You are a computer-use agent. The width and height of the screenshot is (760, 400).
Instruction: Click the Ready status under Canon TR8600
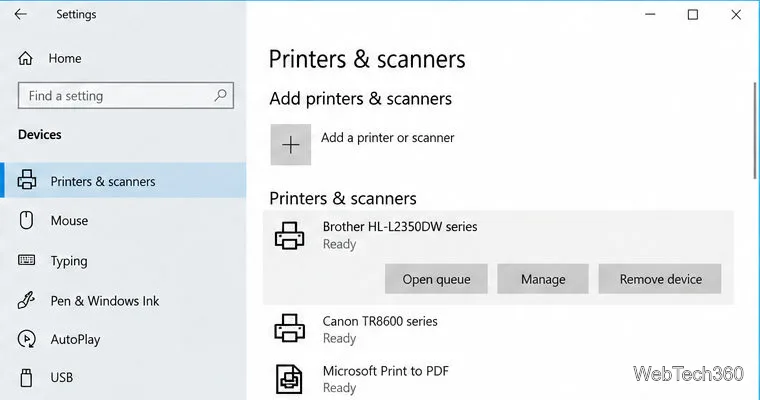(x=339, y=338)
